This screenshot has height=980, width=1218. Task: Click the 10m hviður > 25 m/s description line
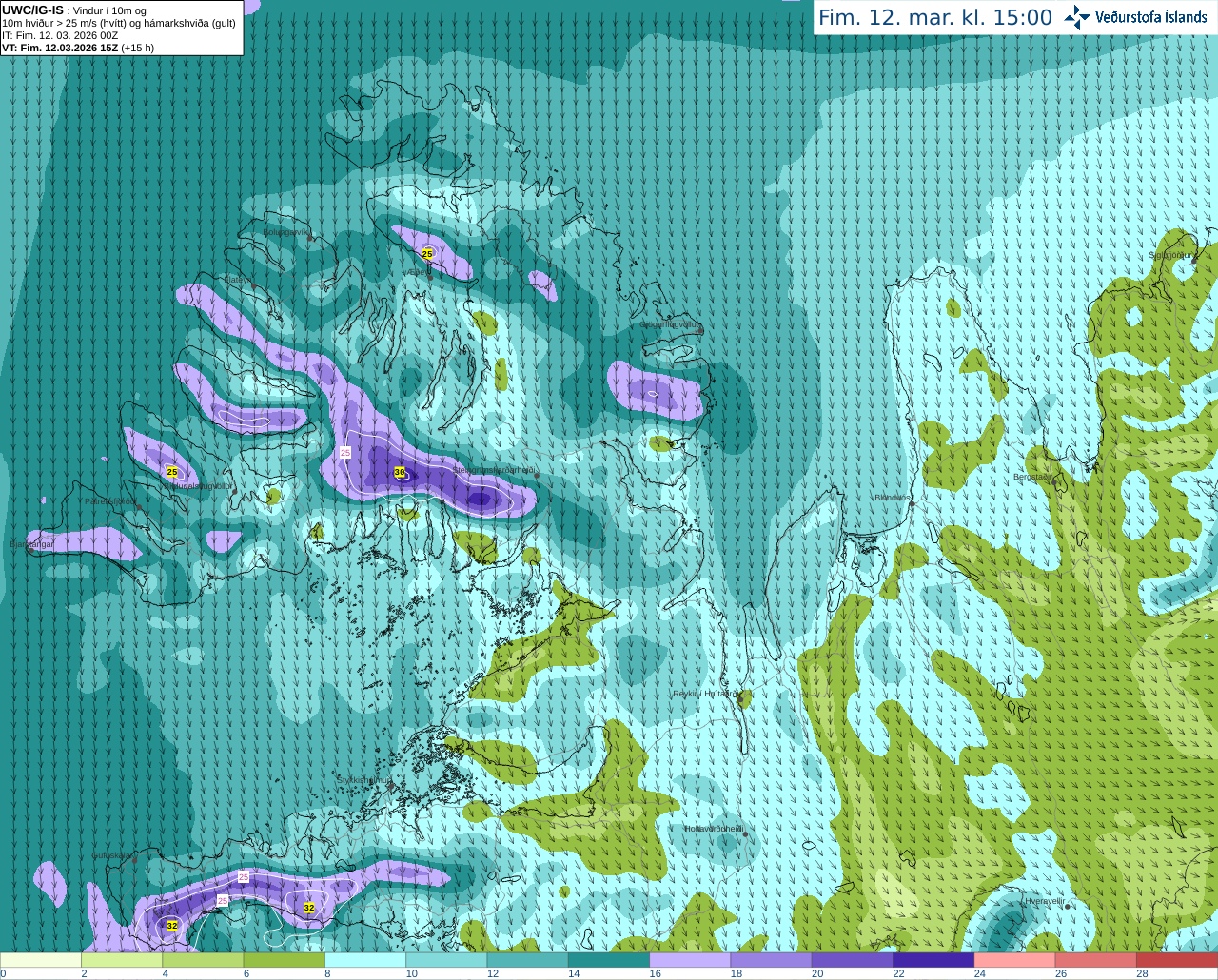point(119,23)
